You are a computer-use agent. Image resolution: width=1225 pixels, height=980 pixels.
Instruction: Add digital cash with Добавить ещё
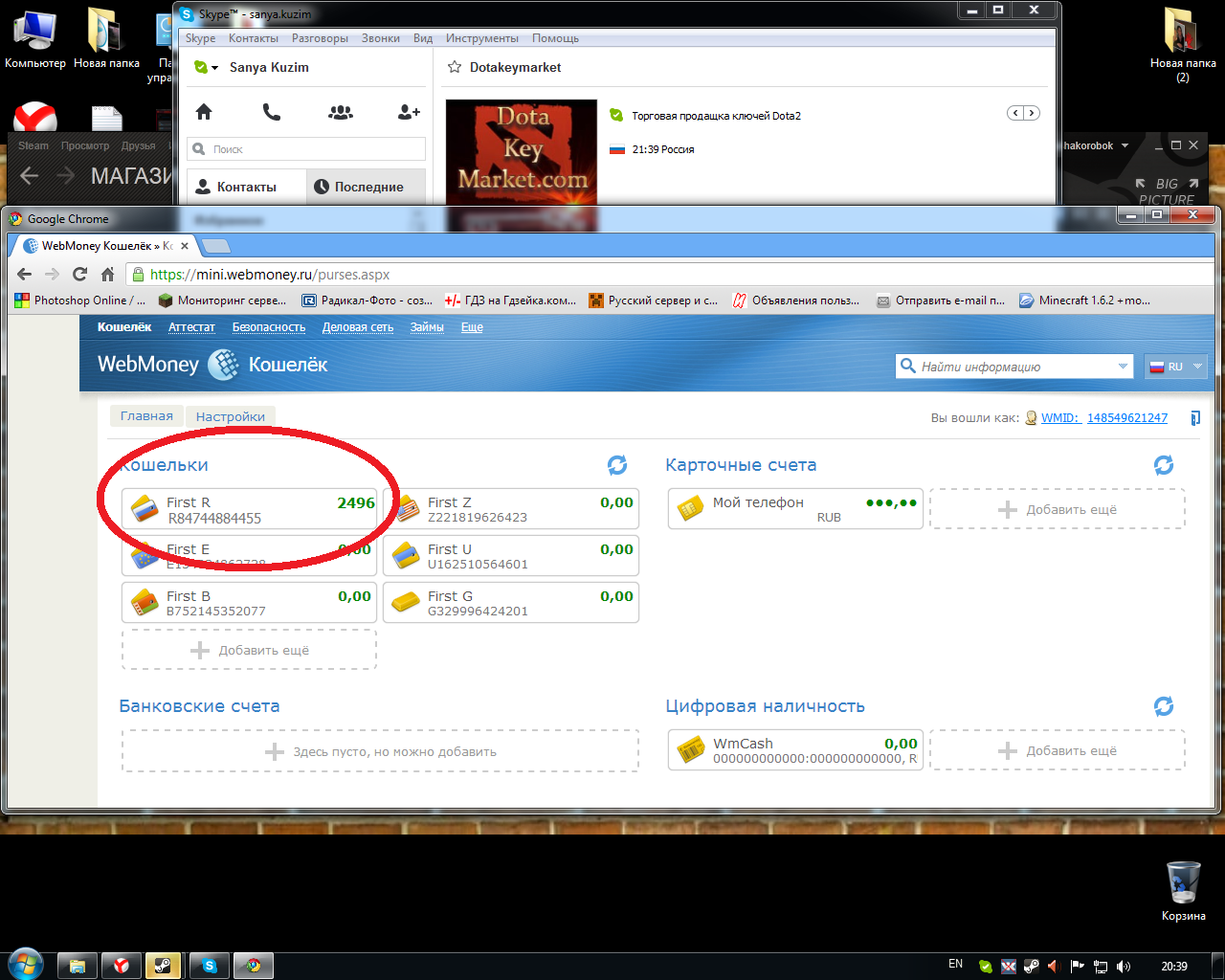pos(1058,750)
